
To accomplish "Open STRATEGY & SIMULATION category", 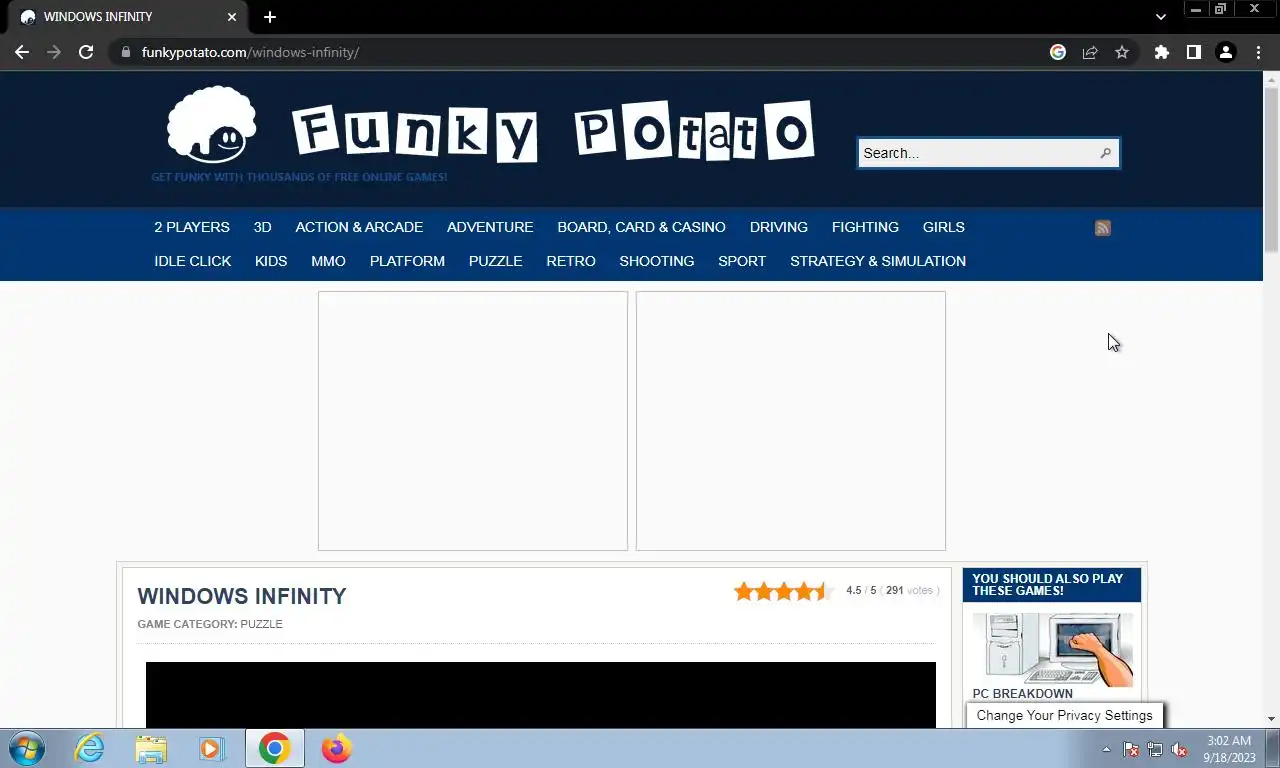I will pyautogui.click(x=878, y=261).
